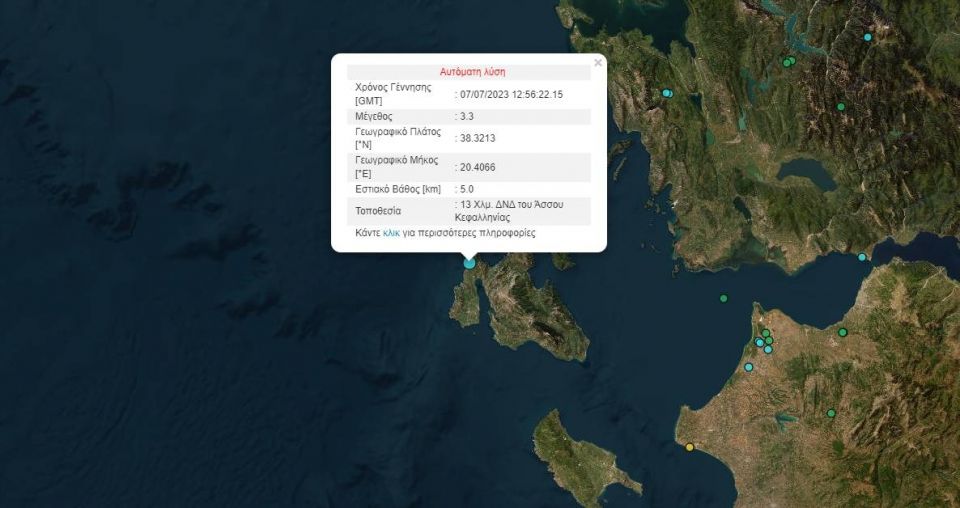Select the cyan marker in the top-right mountains
This screenshot has width=960, height=508.
click(867, 37)
